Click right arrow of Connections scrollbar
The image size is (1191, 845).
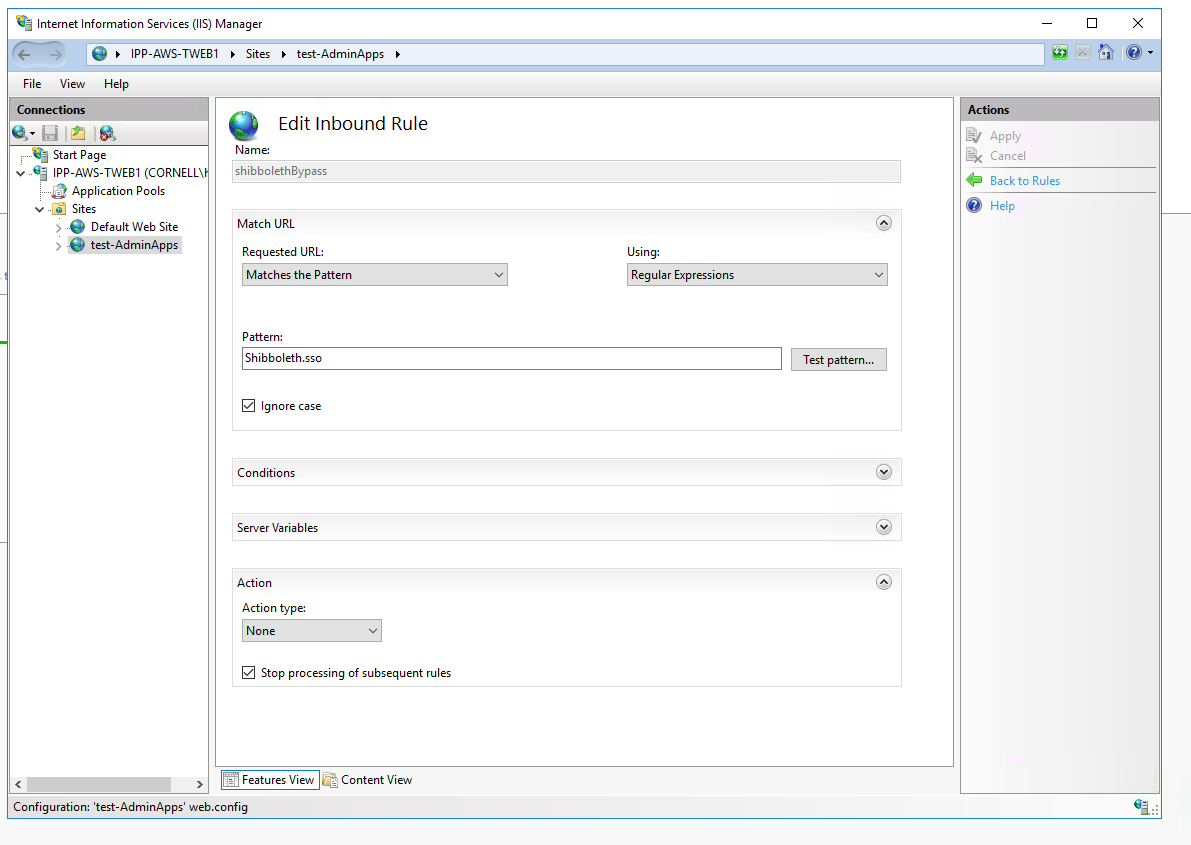tap(200, 784)
